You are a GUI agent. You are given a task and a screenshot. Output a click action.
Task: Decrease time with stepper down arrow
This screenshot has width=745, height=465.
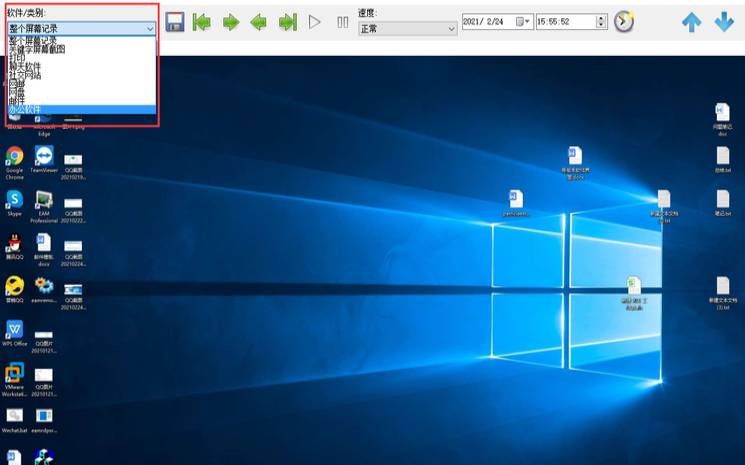tap(602, 25)
